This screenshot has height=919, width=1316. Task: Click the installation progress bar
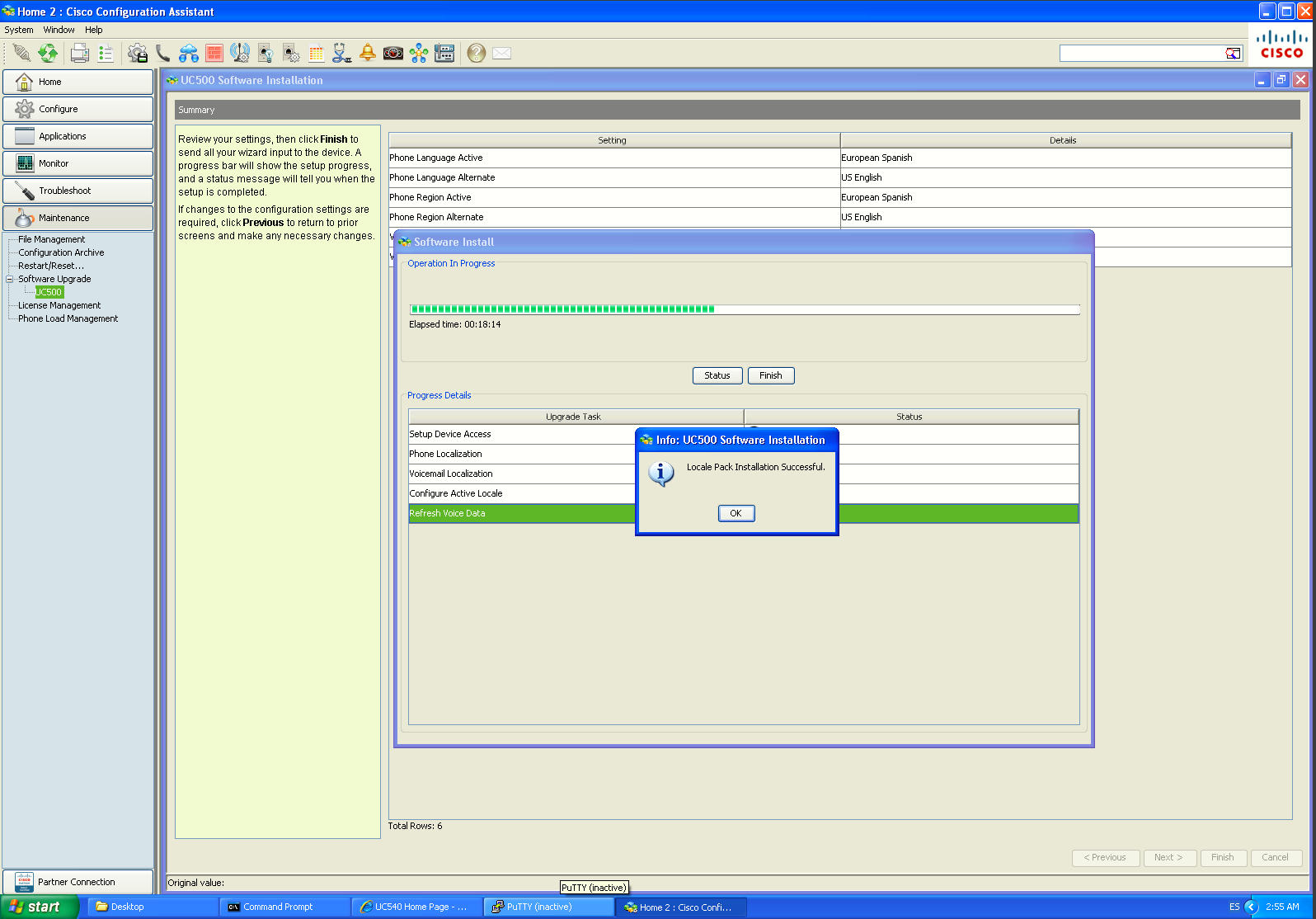(745, 309)
